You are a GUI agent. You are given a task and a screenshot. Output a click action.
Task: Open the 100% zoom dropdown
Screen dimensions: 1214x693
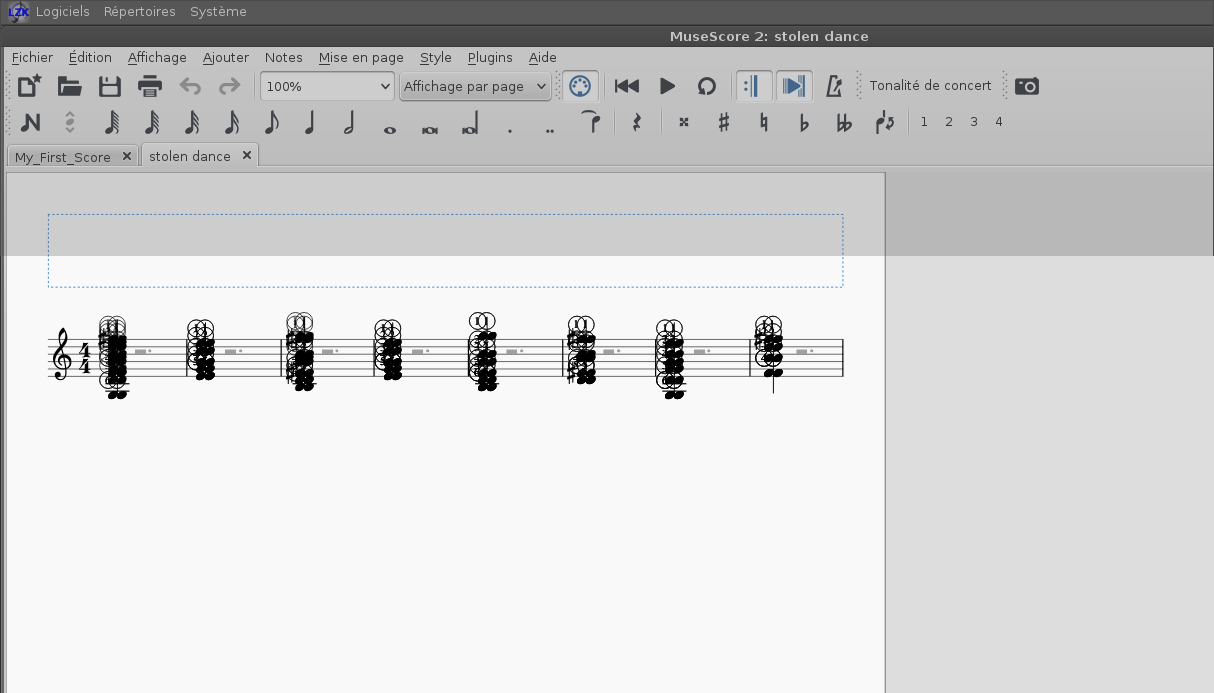pyautogui.click(x=327, y=86)
